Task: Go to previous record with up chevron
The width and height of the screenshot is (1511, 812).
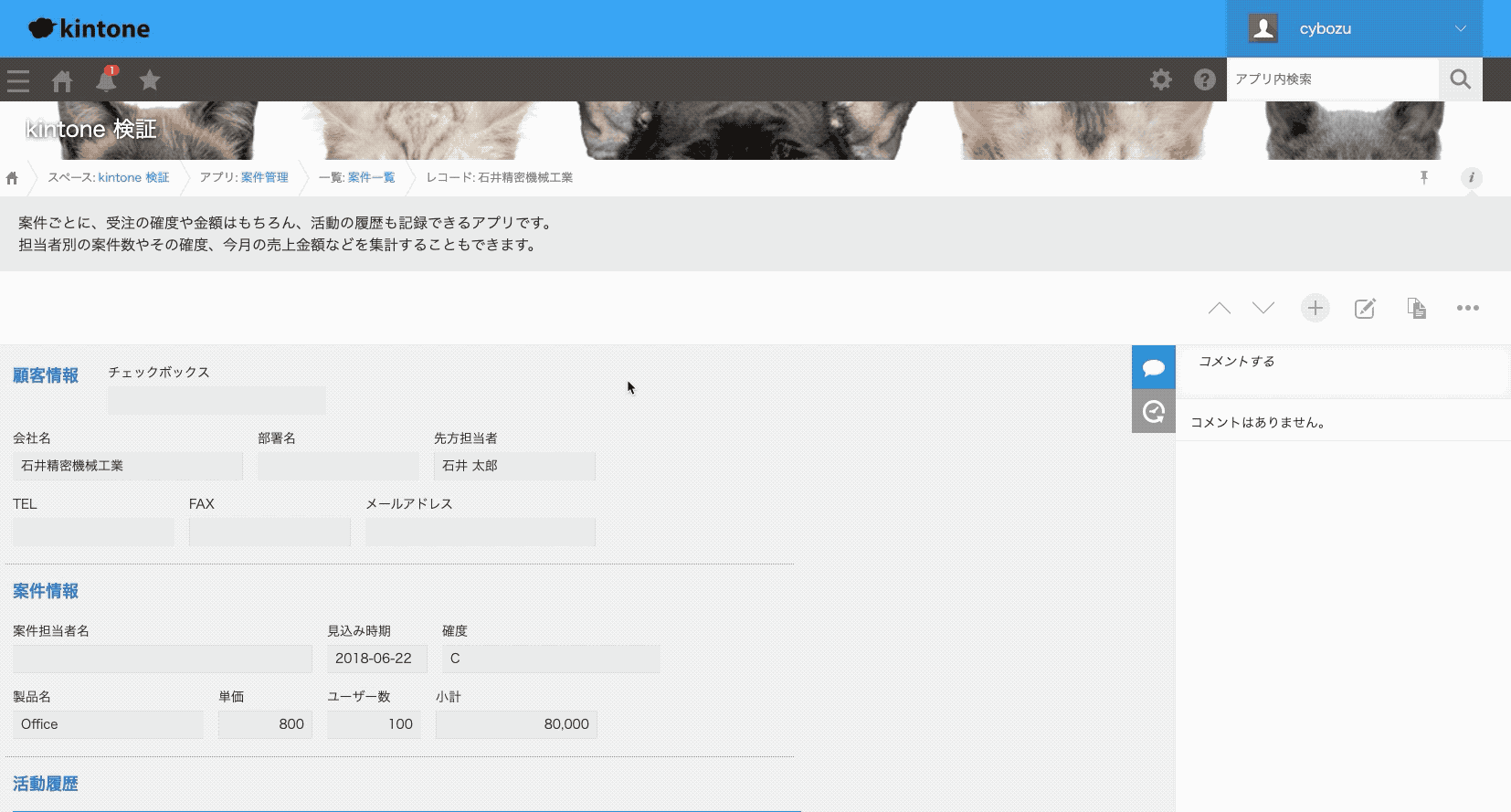Action: click(1219, 309)
